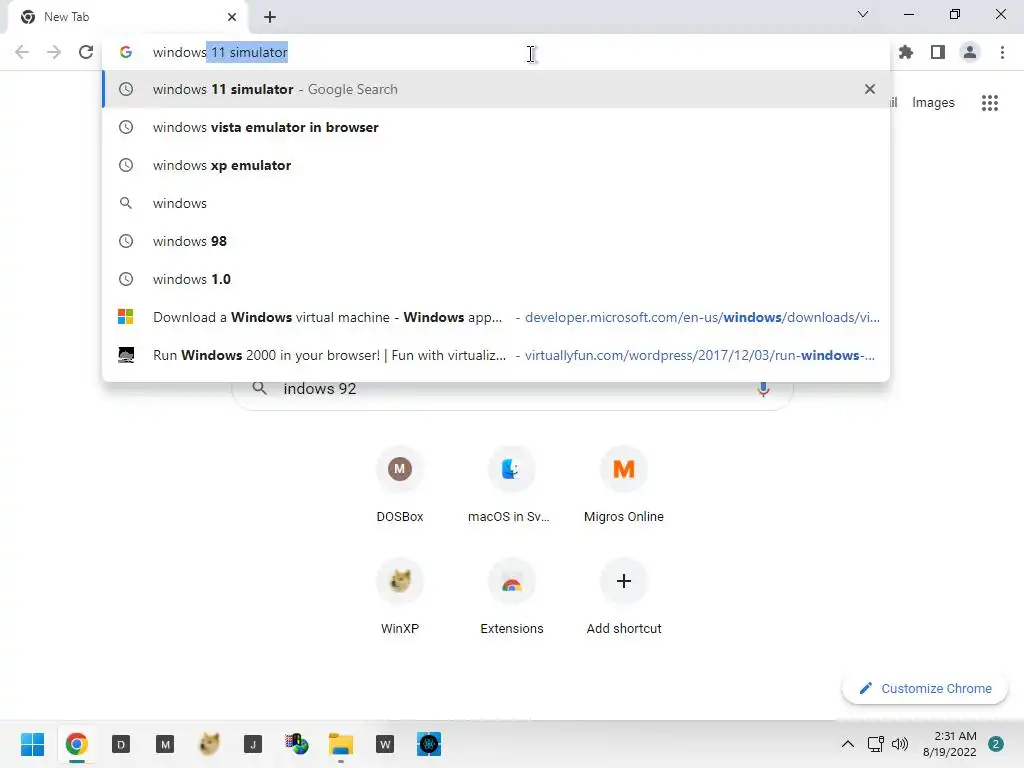Choose the 'windows 98' history suggestion
This screenshot has height=768, width=1024.
(496, 241)
